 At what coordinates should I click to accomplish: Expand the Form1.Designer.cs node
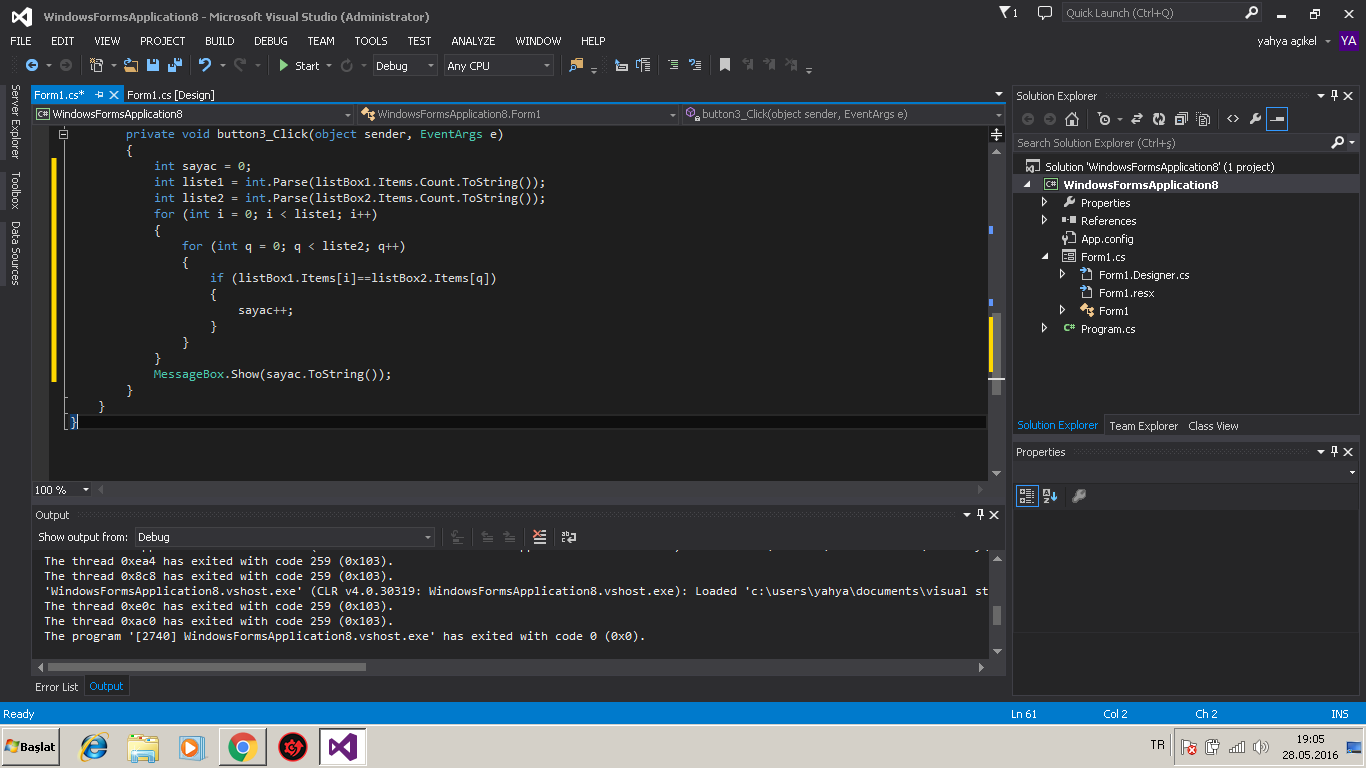pyautogui.click(x=1063, y=275)
